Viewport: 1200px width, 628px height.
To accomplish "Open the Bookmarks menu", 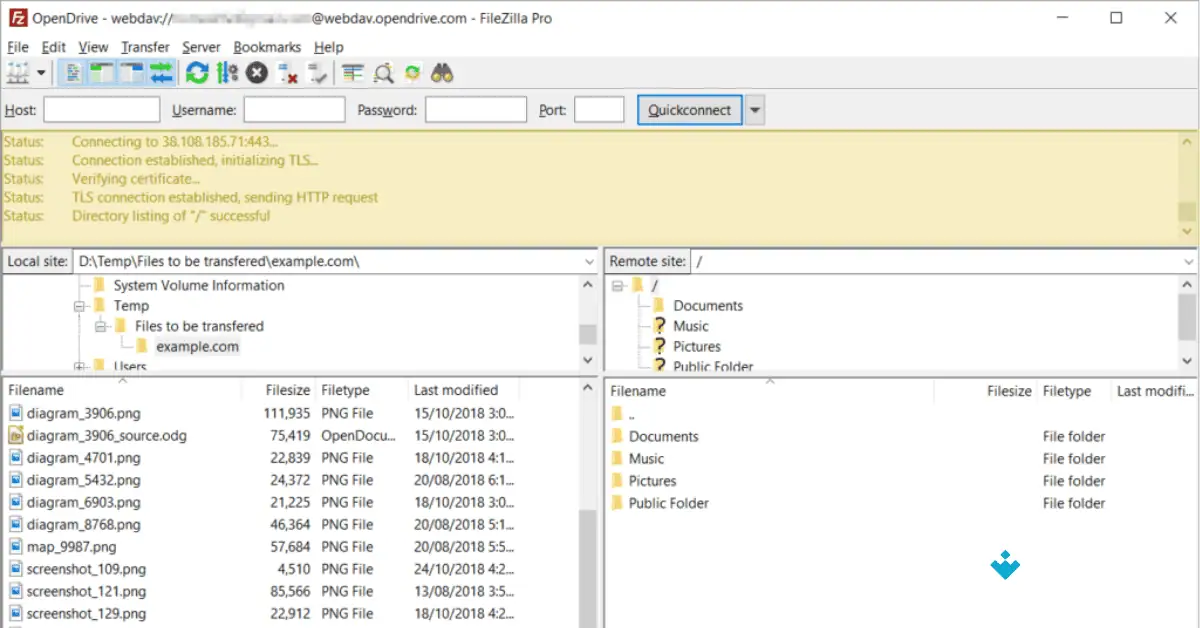I will (x=267, y=46).
